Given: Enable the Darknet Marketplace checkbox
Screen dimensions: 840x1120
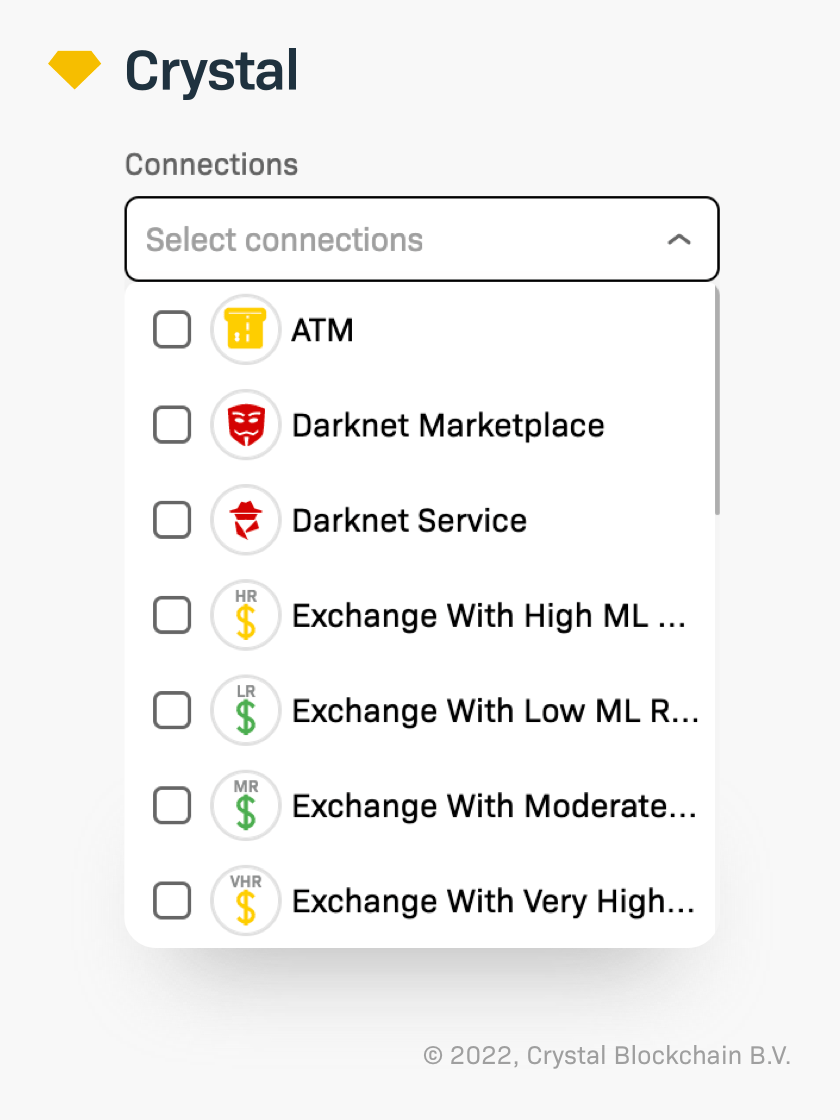Looking at the screenshot, I should (x=171, y=425).
